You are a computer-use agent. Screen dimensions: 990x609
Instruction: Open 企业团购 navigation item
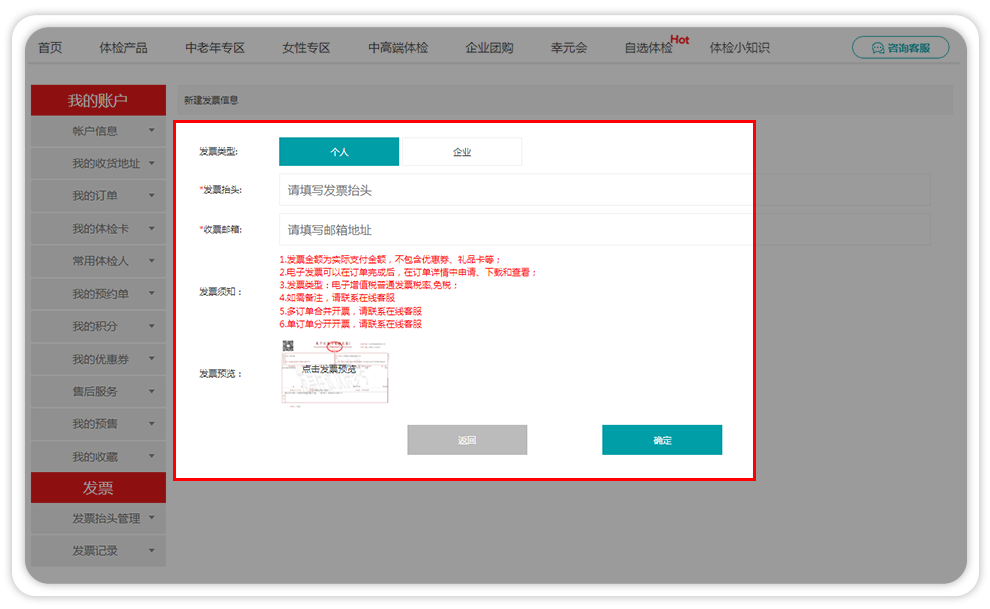[x=489, y=48]
